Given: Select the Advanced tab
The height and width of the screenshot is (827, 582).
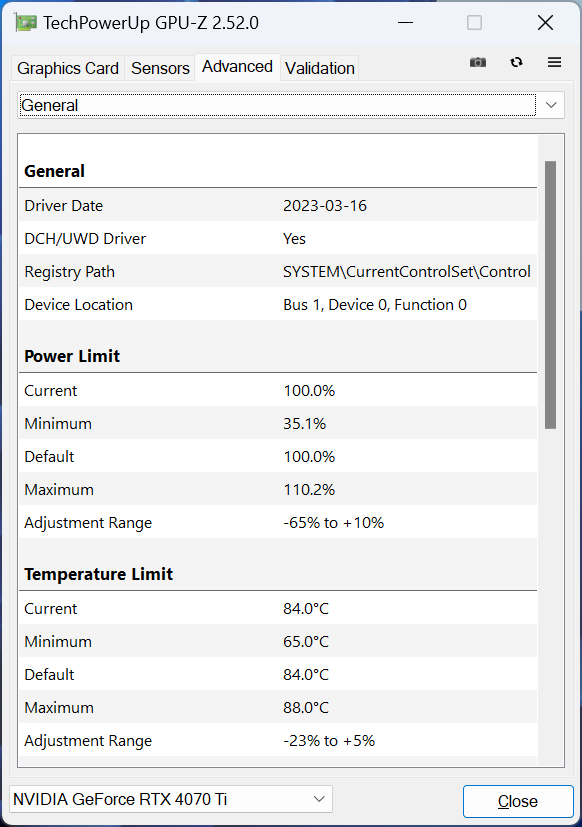Looking at the screenshot, I should tap(237, 66).
